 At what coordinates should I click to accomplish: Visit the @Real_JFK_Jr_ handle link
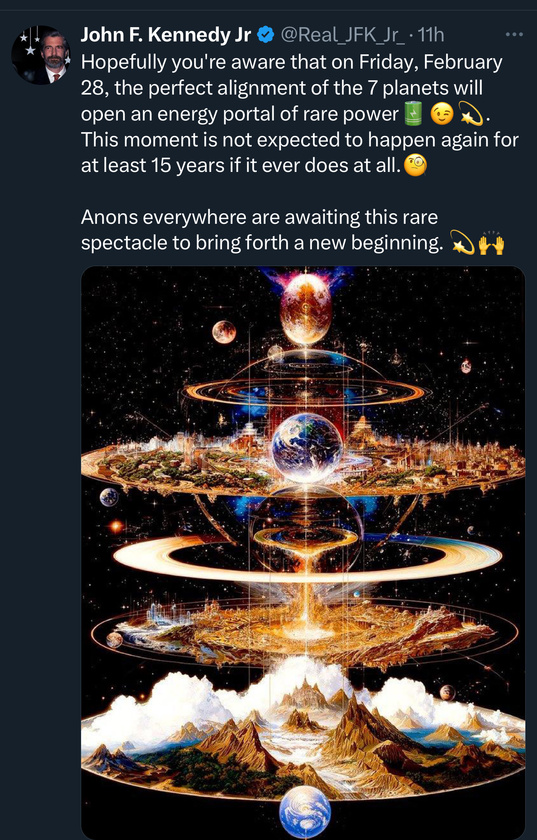point(342,35)
